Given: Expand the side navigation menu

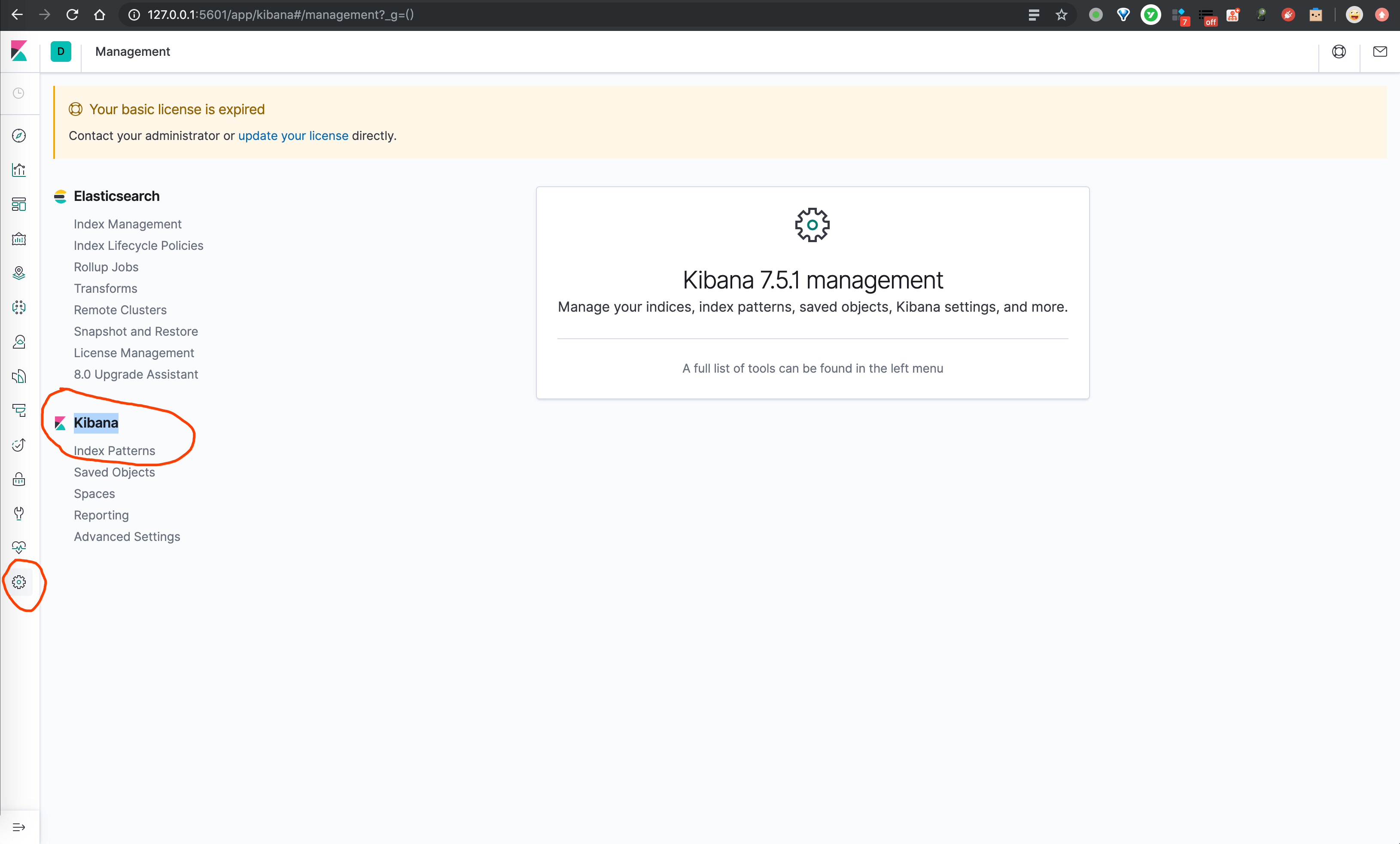Looking at the screenshot, I should pyautogui.click(x=19, y=827).
